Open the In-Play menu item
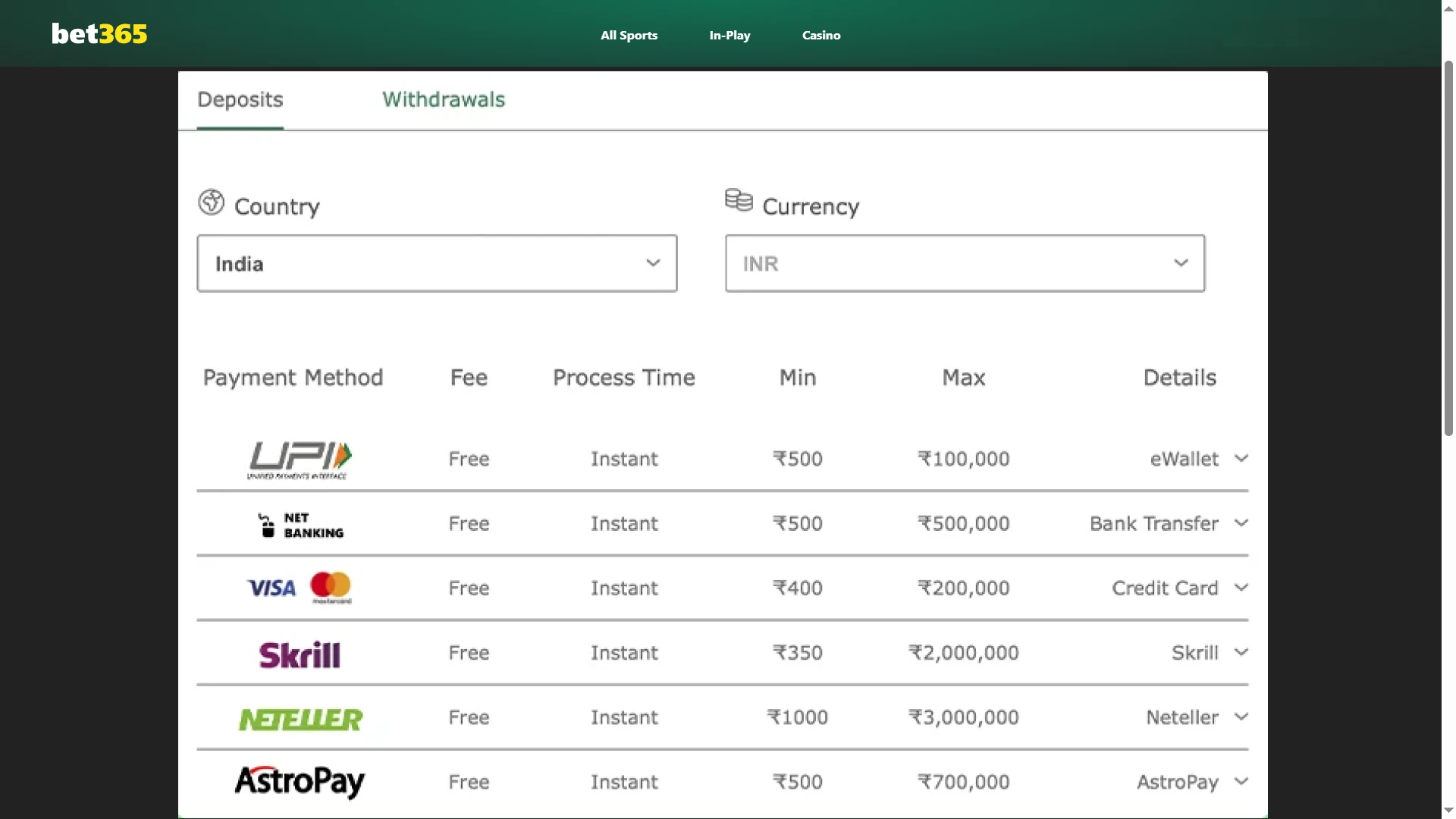This screenshot has height=819, width=1456. point(729,35)
